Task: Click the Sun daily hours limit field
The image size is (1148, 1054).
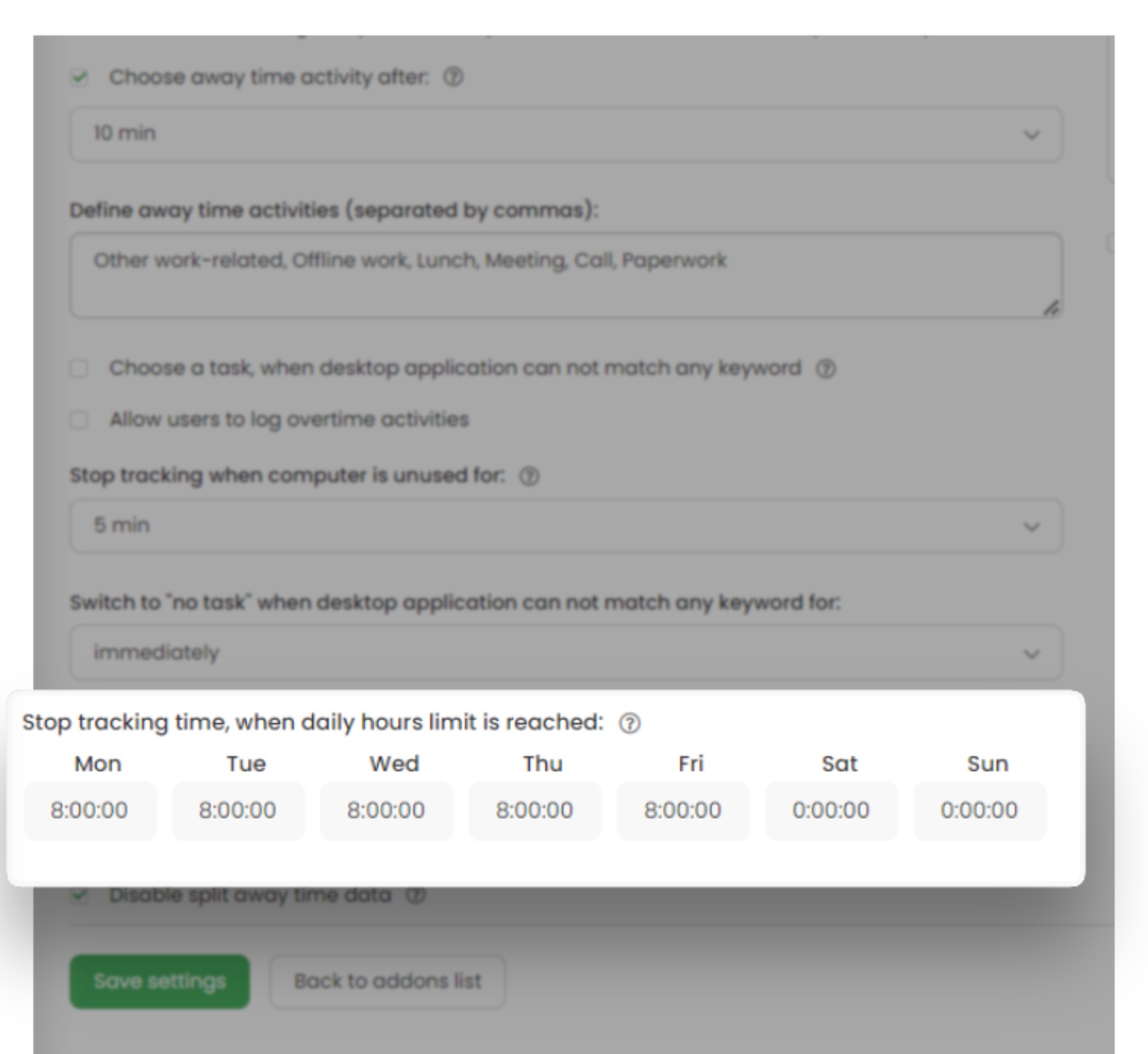Action: [x=979, y=811]
